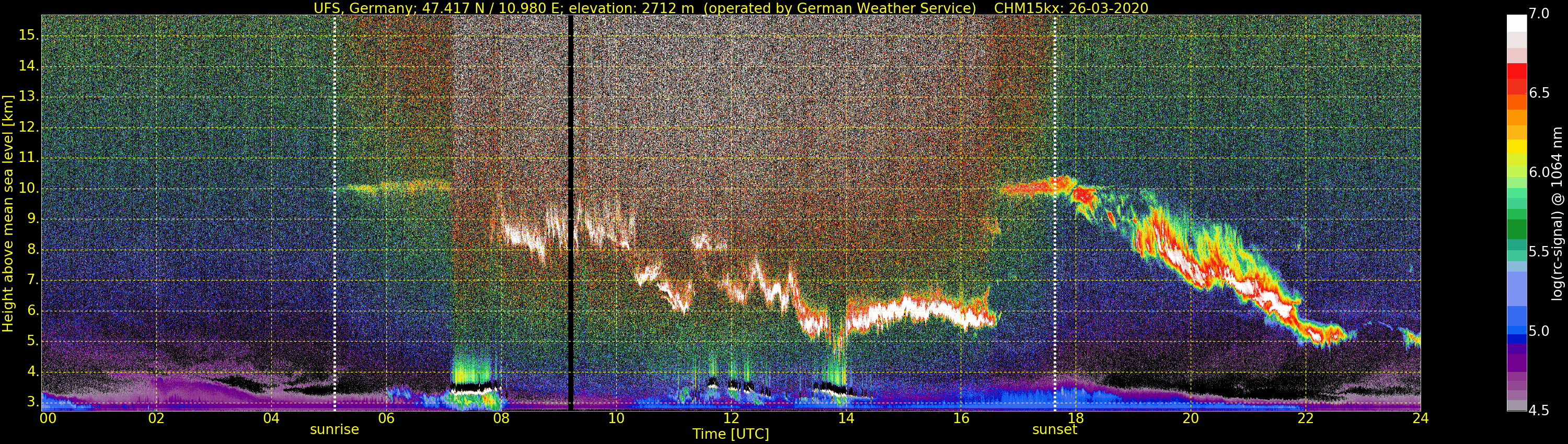Viewport: 1568px width, 444px height.
Task: Click the '6.5' value on the colorbar scale
Action: (1539, 93)
